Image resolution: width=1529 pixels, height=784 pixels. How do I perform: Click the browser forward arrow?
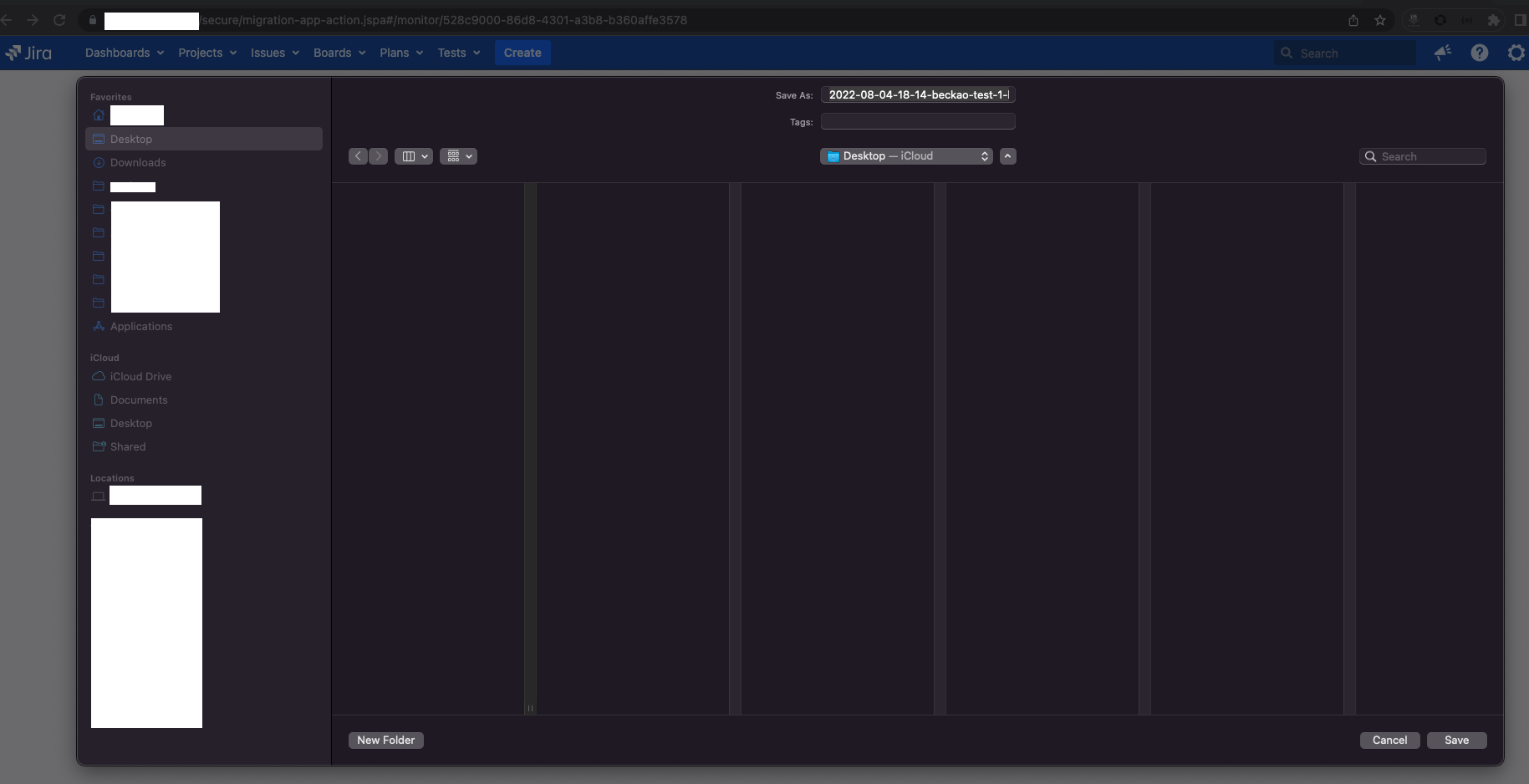click(33, 20)
